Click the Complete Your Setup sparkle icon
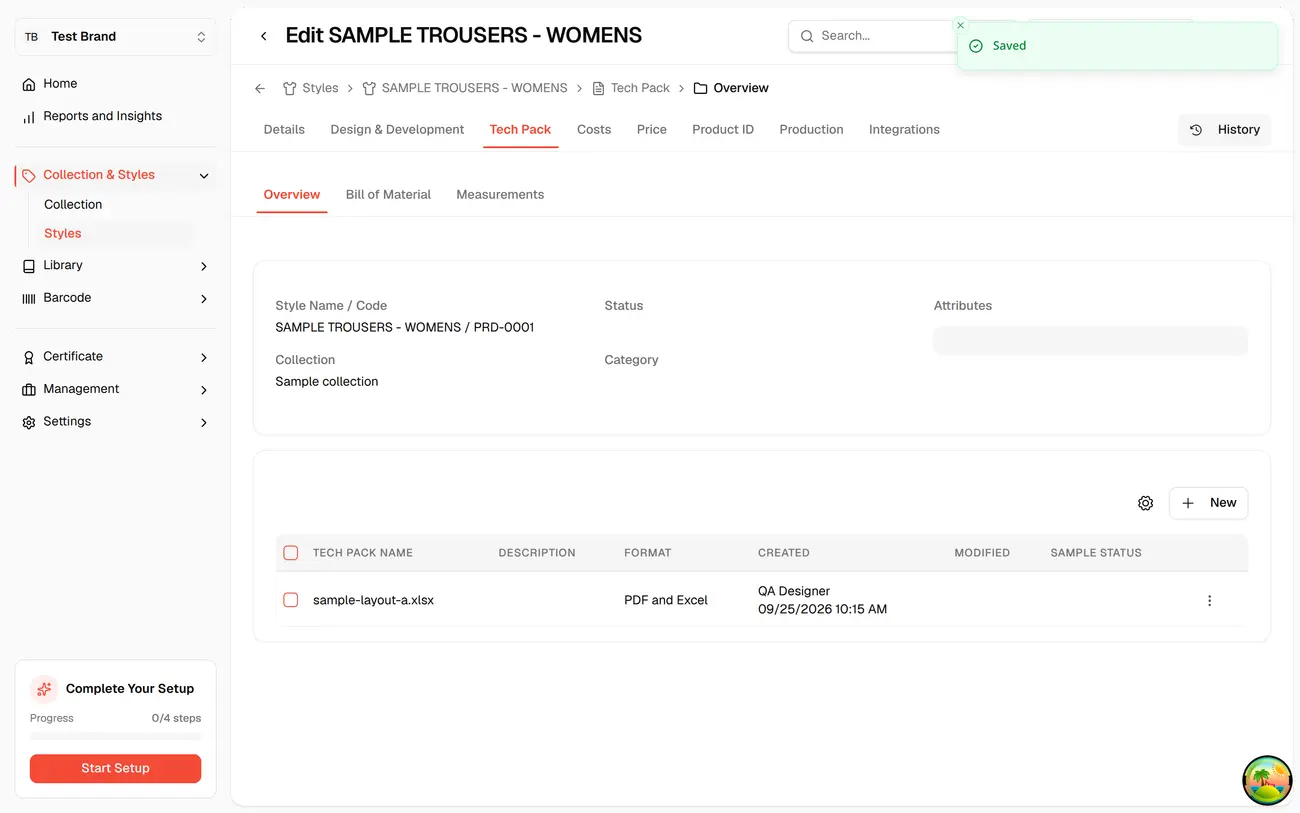The image size is (1300, 813). point(44,689)
